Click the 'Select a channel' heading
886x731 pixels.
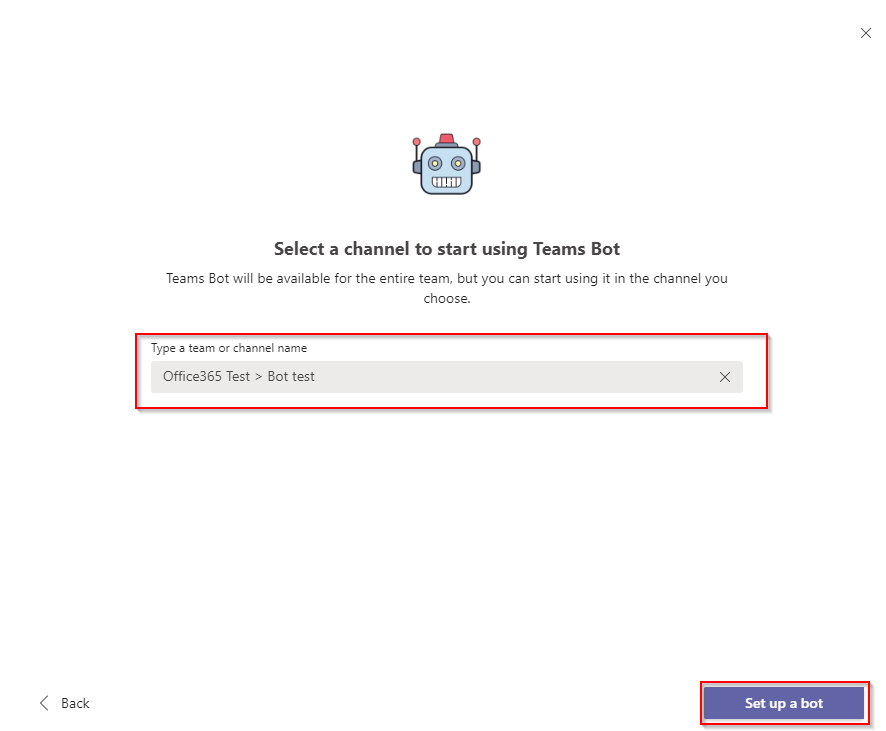click(446, 249)
